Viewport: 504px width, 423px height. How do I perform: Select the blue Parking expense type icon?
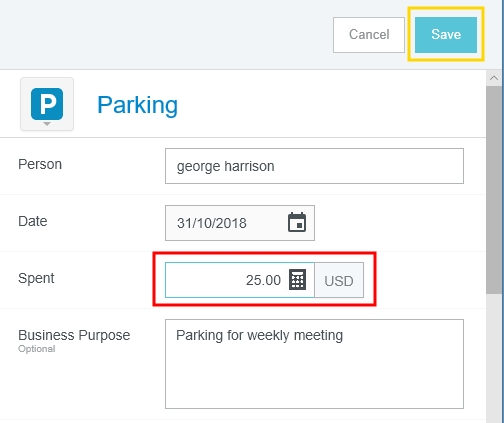47,104
